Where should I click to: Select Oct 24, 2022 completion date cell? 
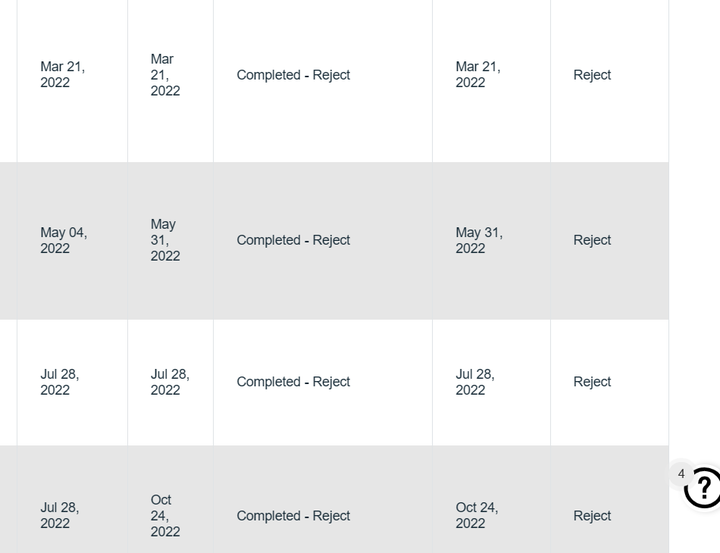tap(477, 515)
